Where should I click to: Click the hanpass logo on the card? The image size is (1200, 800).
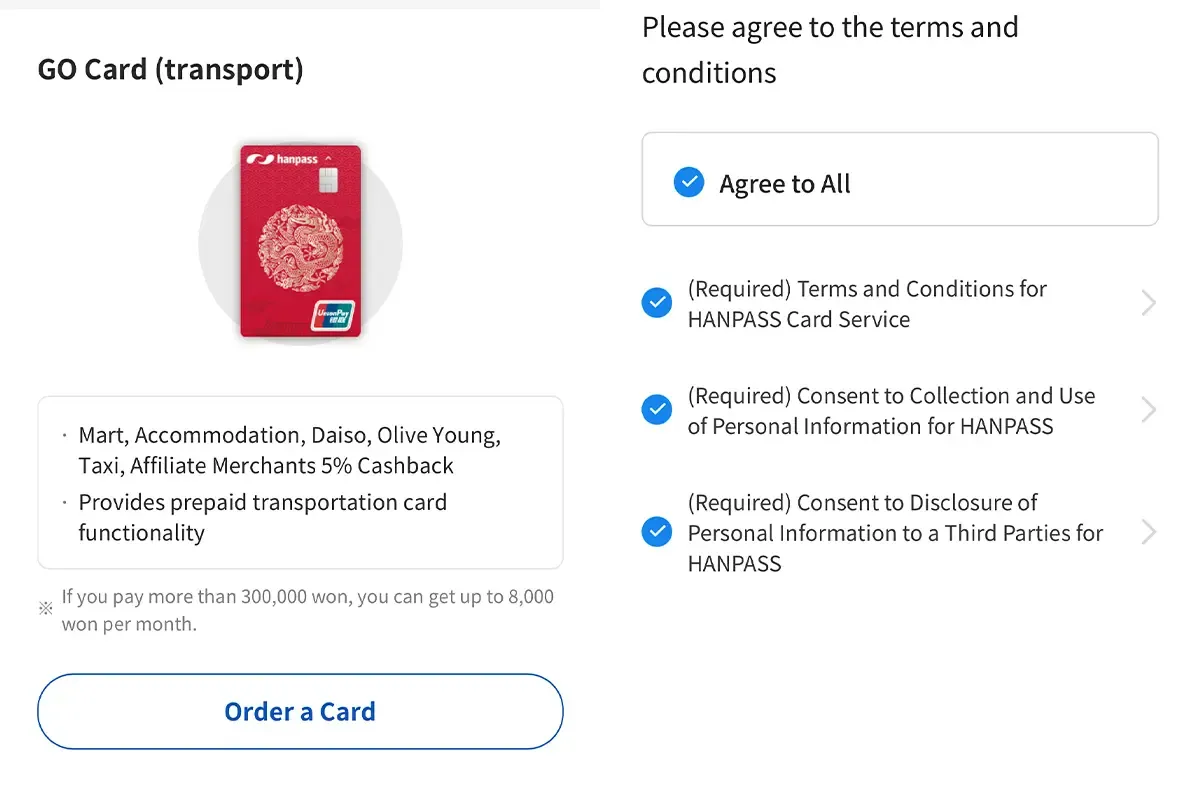284,159
